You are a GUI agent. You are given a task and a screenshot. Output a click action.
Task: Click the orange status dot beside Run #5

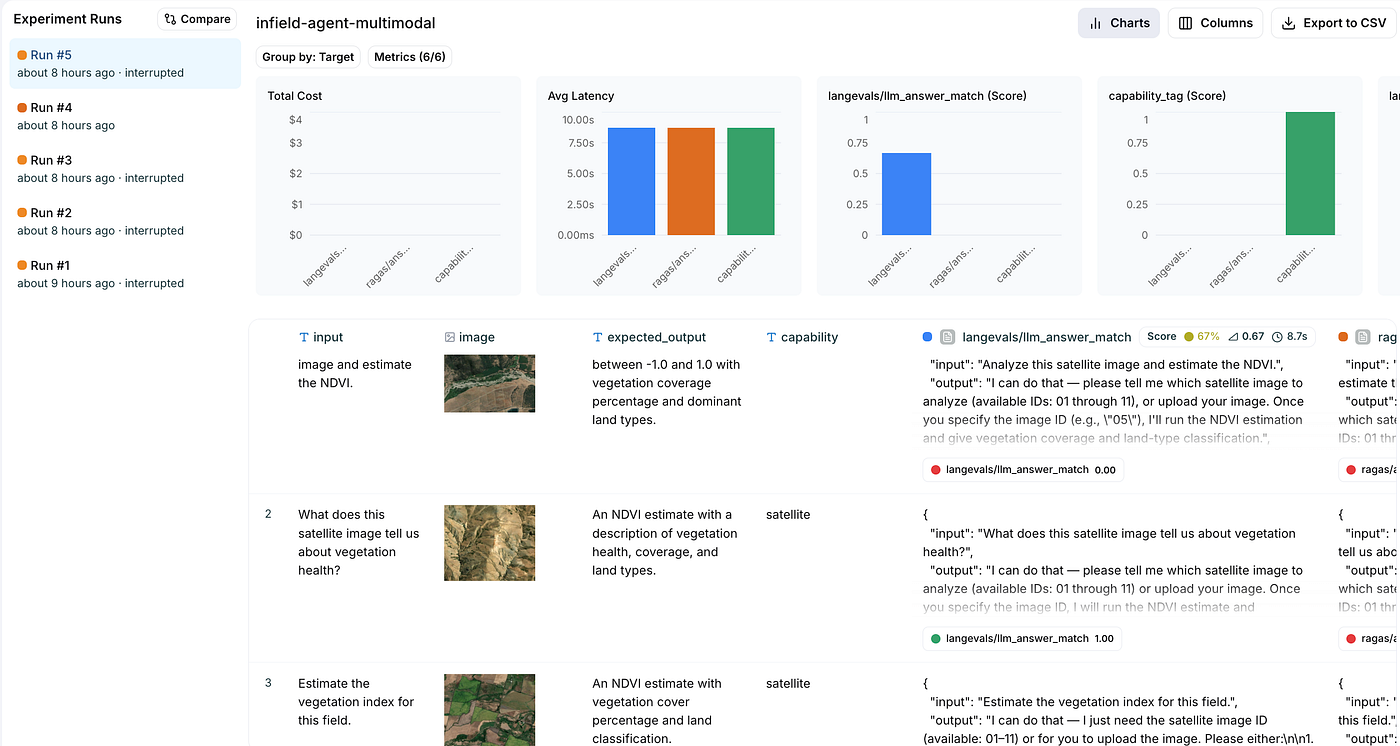click(x=22, y=56)
